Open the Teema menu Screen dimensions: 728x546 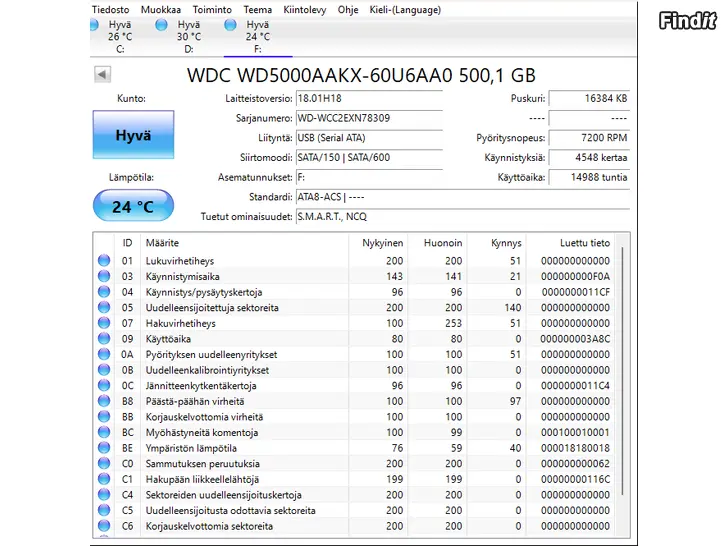point(257,9)
